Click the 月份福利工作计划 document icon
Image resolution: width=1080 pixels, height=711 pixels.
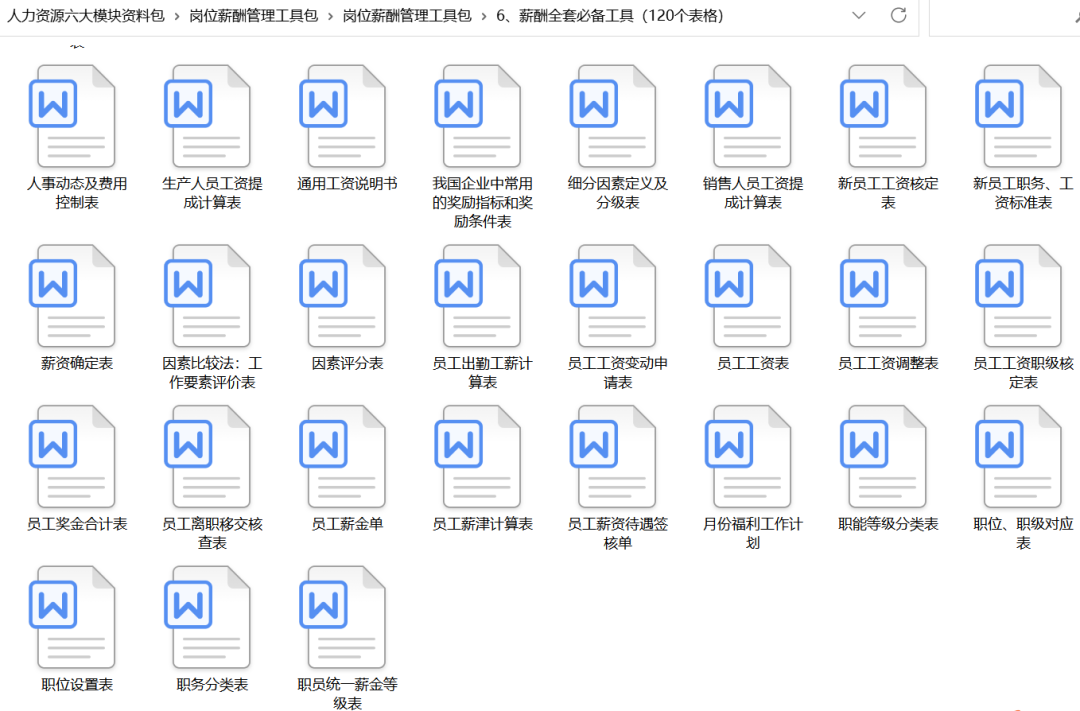748,456
